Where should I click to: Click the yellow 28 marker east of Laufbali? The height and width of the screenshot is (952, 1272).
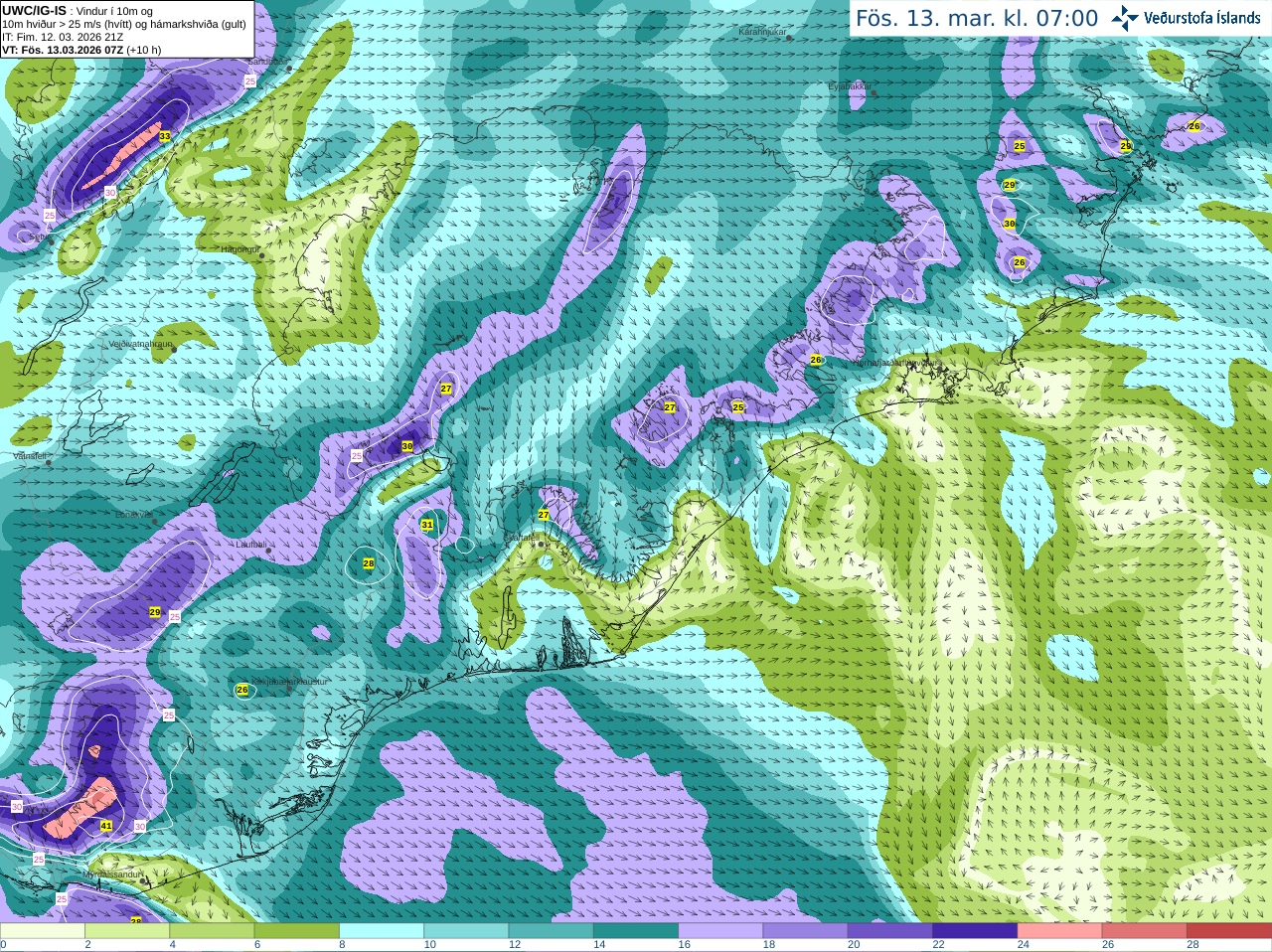[x=369, y=563]
